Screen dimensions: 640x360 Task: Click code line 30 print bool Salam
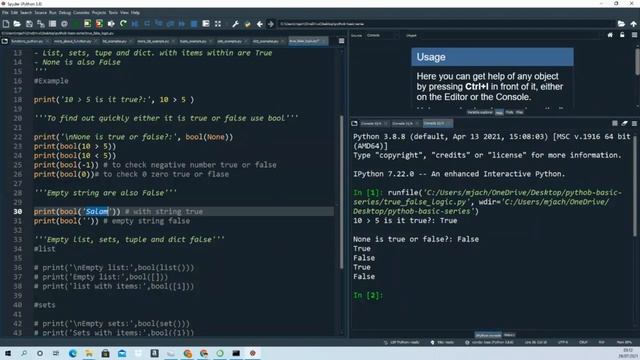118,211
